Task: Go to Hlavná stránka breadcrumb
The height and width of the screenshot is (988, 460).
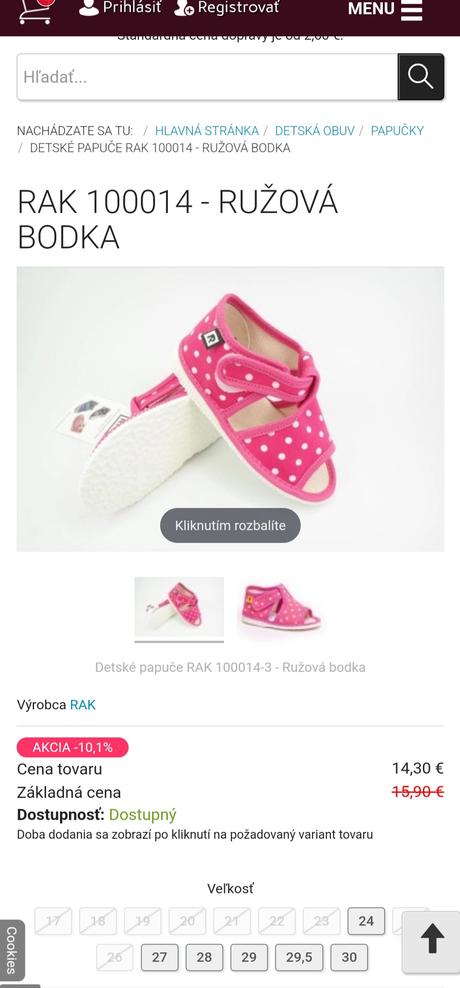Action: 207,130
